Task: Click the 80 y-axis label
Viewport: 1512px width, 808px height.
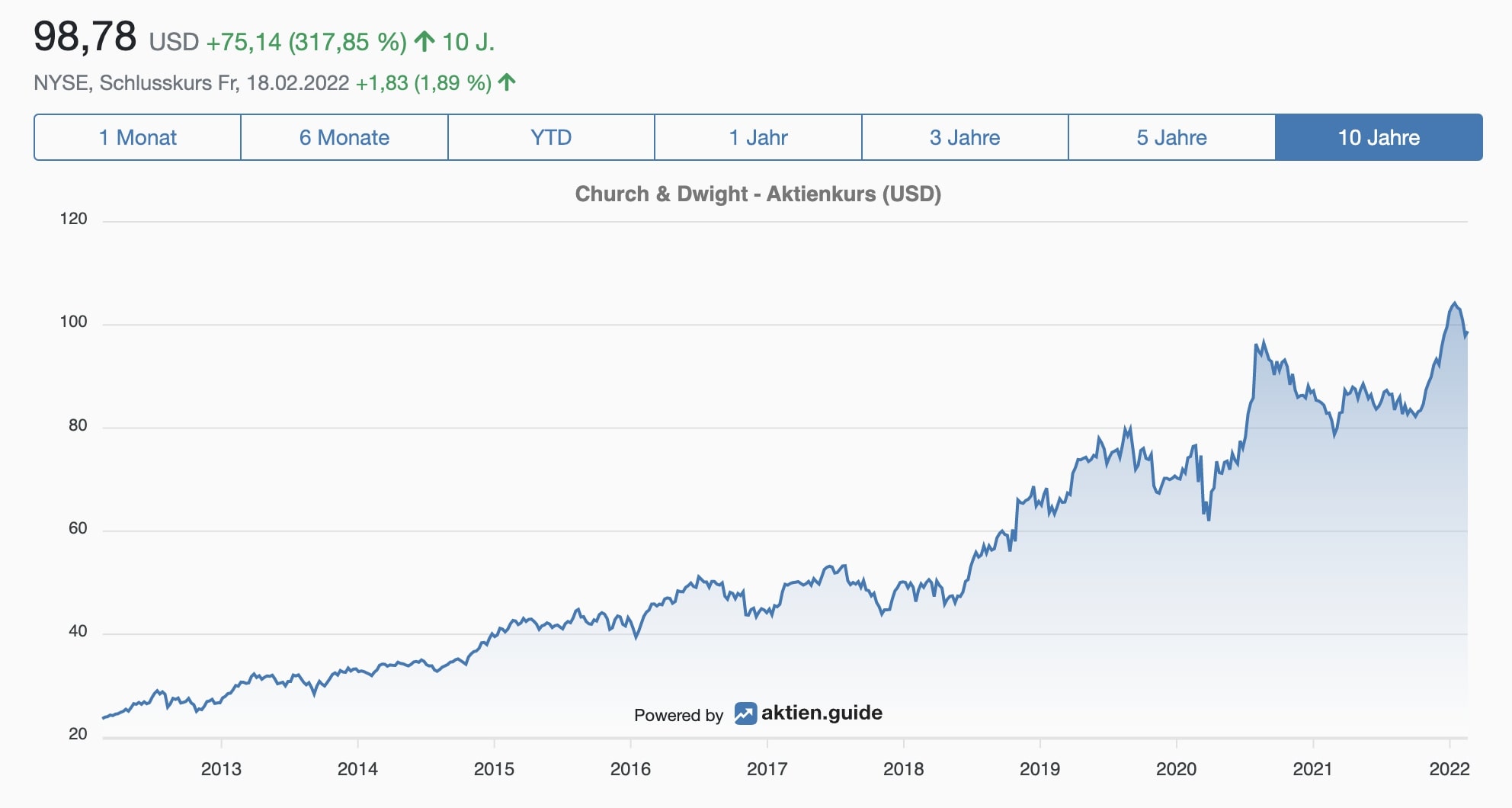Action: pyautogui.click(x=78, y=425)
